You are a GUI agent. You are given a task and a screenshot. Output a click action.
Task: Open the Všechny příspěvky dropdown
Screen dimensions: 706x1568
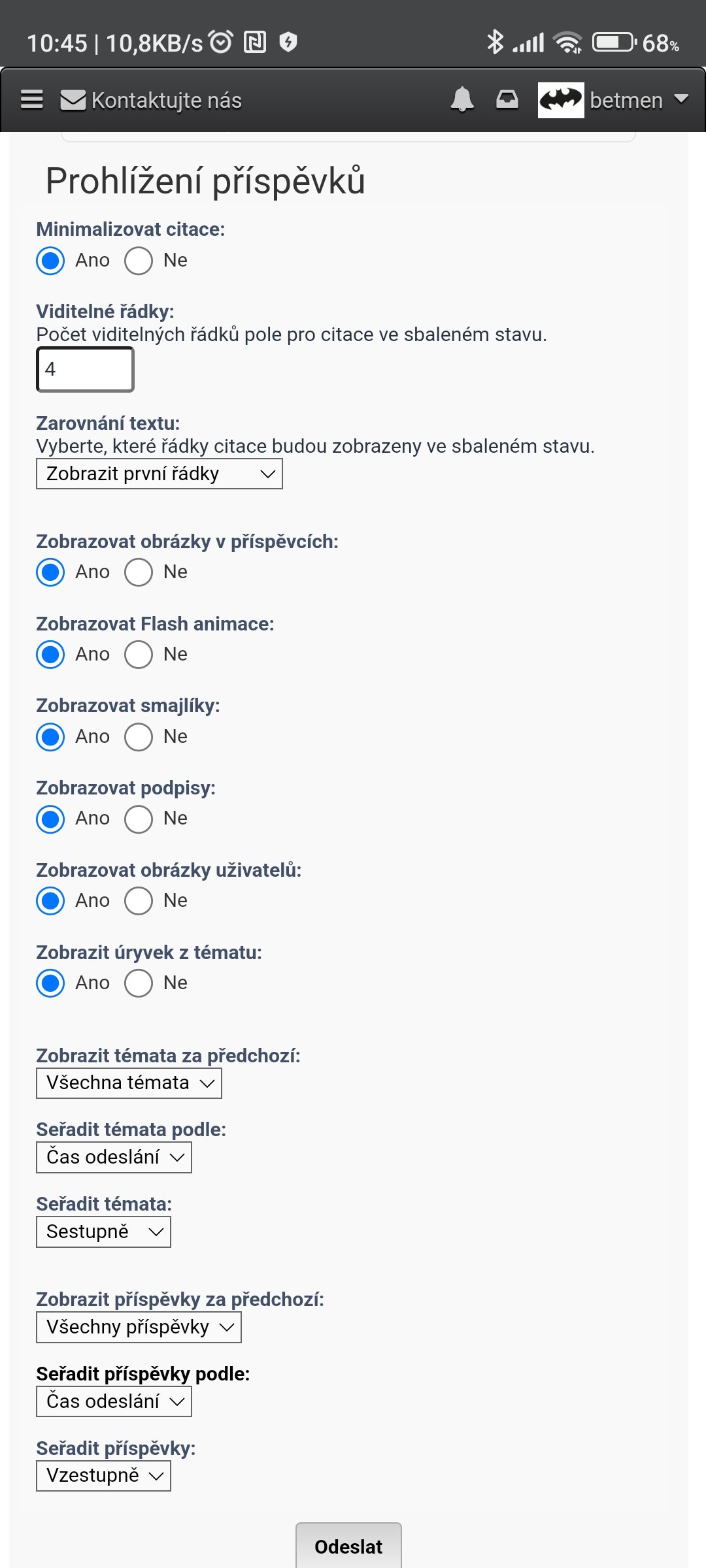[x=139, y=1328]
